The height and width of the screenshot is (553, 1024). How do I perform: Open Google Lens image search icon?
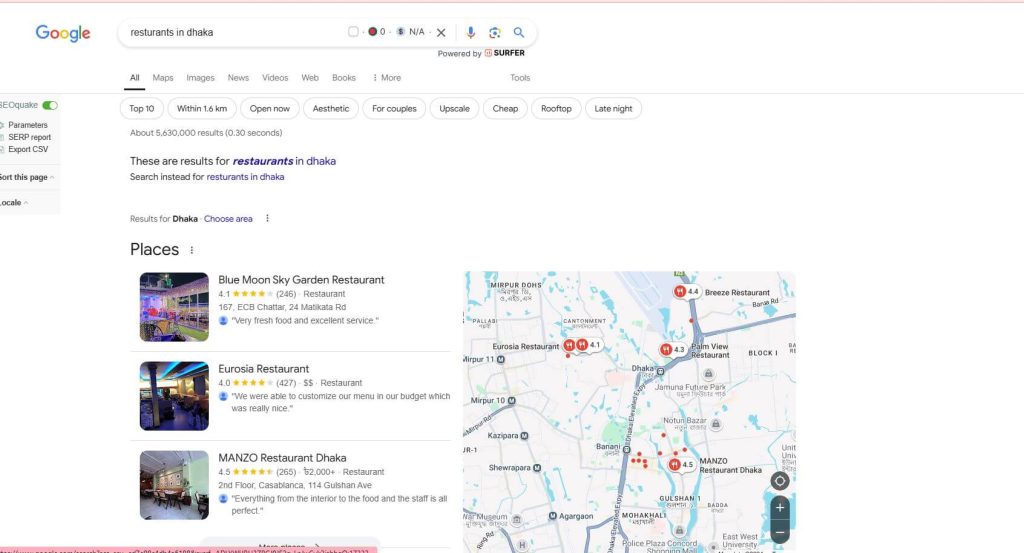tap(494, 33)
